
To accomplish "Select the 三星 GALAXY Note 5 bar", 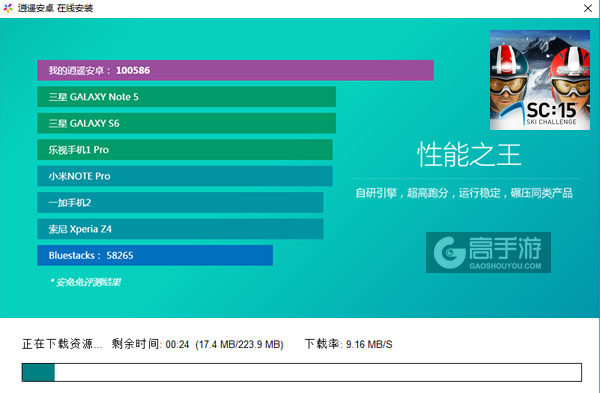I will click(186, 97).
